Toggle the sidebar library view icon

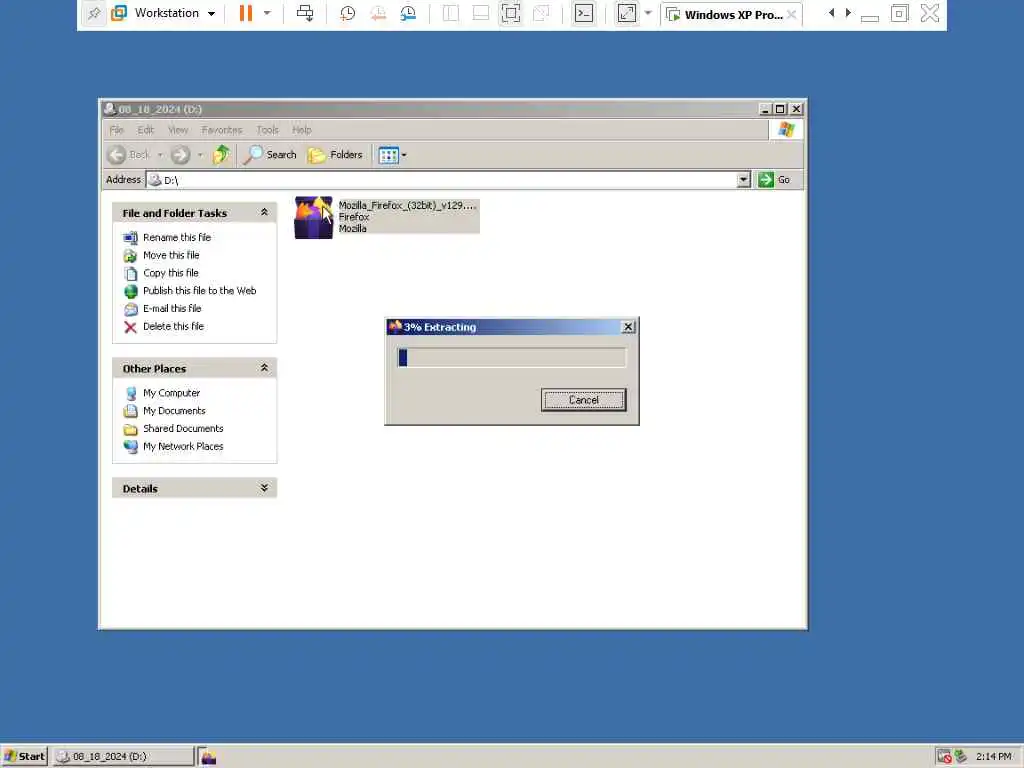451,13
